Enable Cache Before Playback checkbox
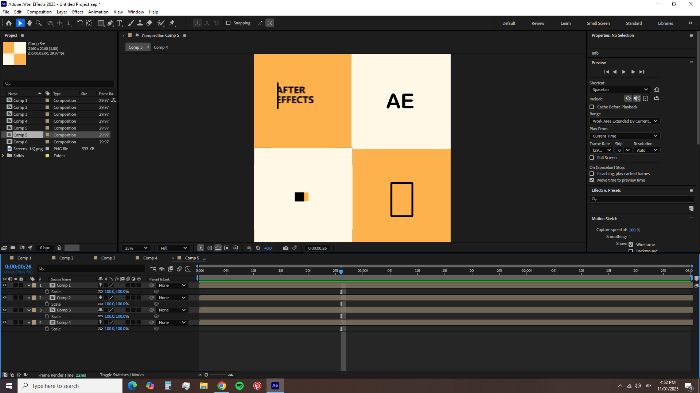The image size is (700, 393). tap(592, 107)
